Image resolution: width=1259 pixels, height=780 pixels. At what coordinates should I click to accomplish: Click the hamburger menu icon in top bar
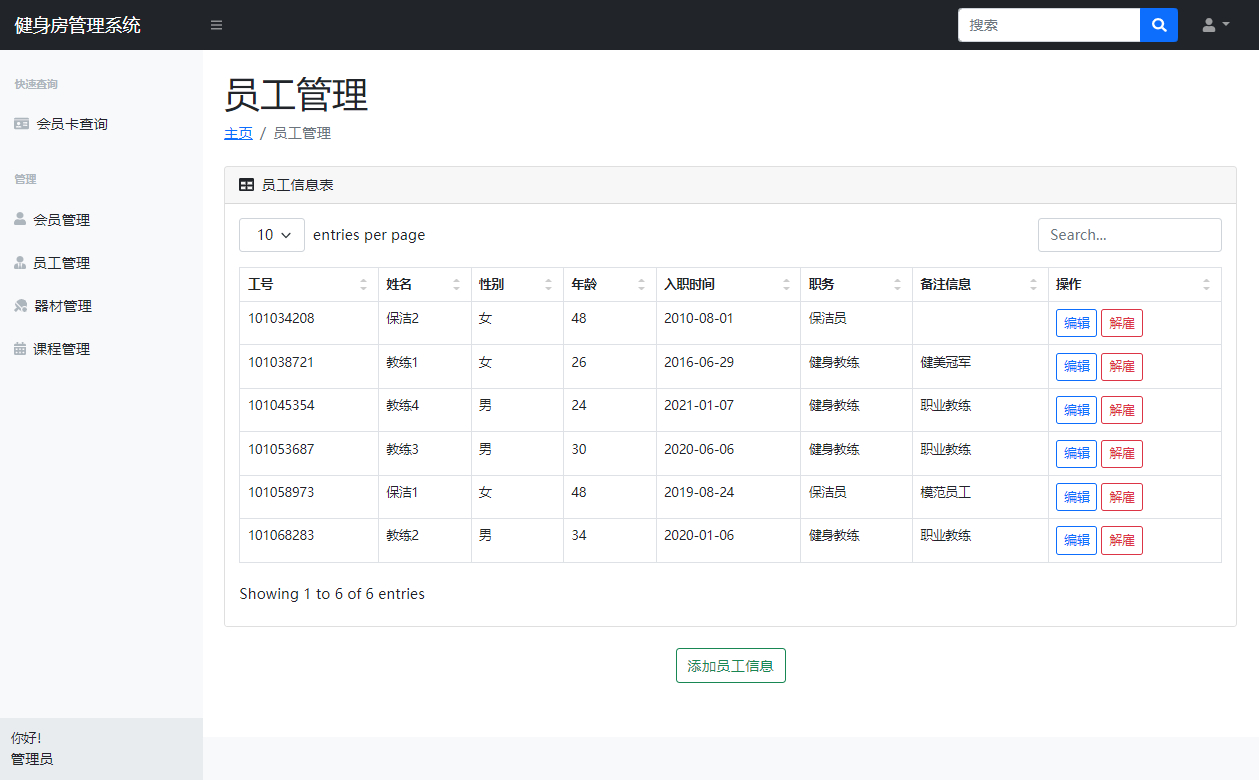[216, 24]
